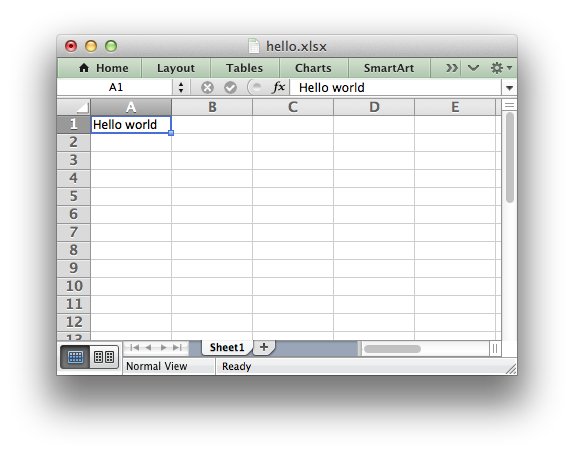
Task: Go to the previous sheet arrow
Action: [148, 347]
